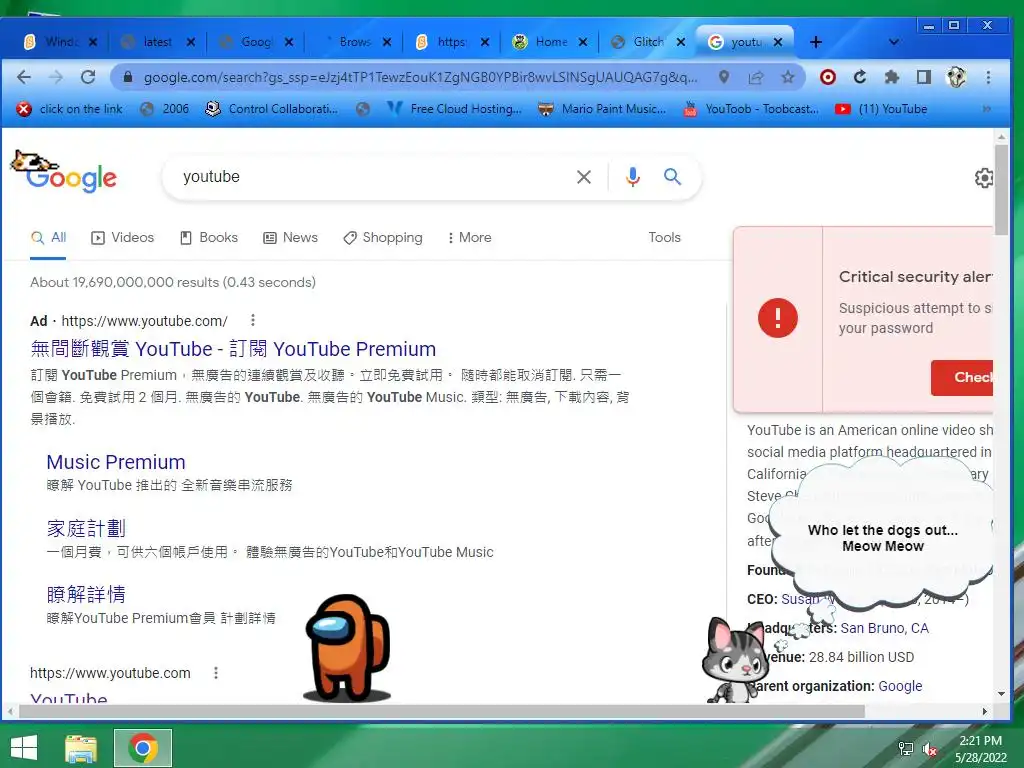Submit search with the magnifying glass icon

point(672,176)
